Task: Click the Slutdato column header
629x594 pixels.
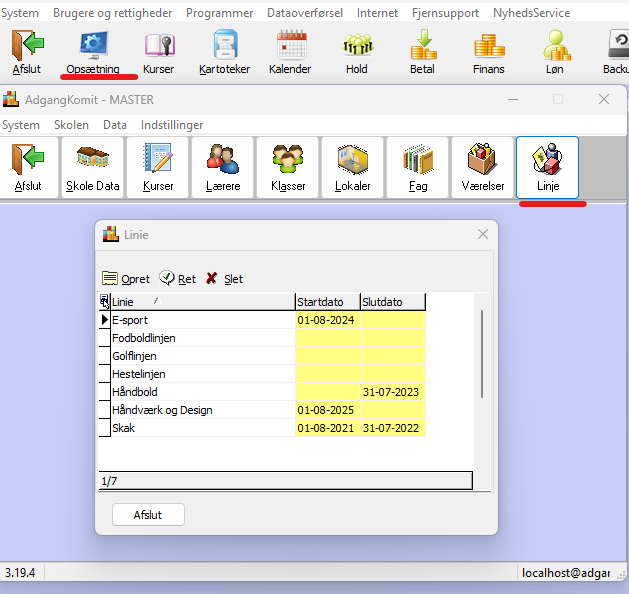Action: pyautogui.click(x=393, y=302)
